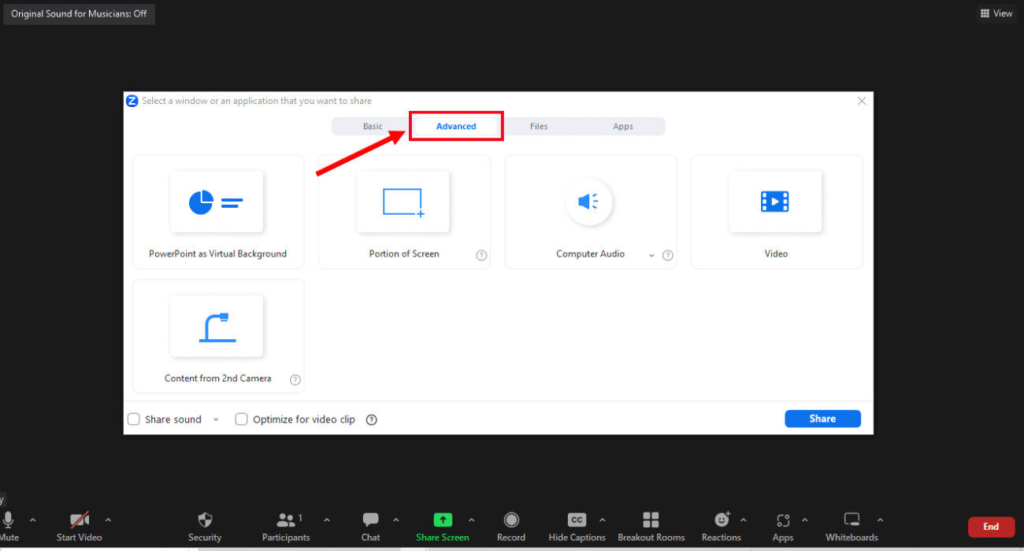Screen dimensions: 1024x551
Task: Expand the Share sound dropdown arrow
Action: click(216, 420)
